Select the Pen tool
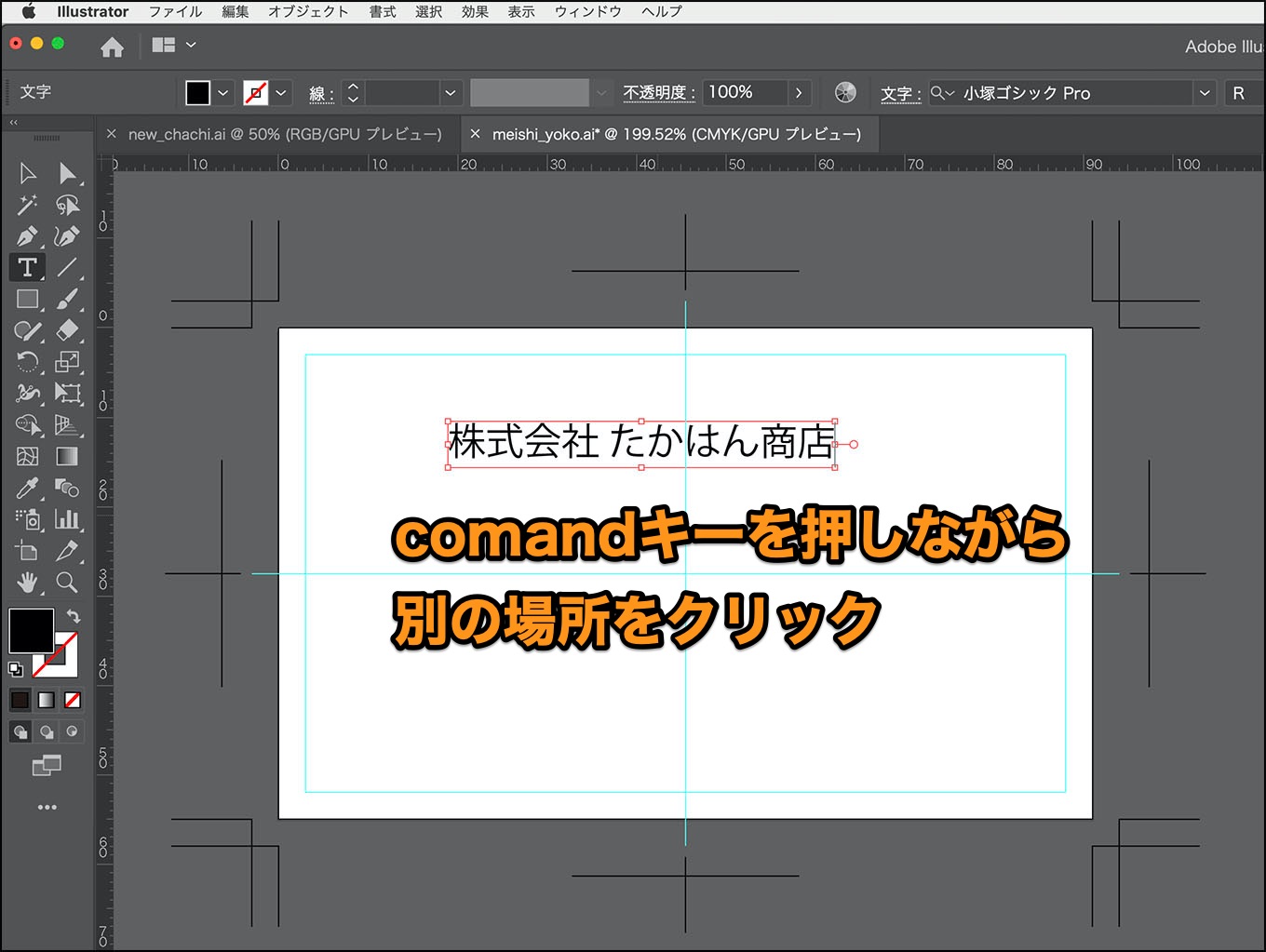This screenshot has height=952, width=1266. pos(28,236)
